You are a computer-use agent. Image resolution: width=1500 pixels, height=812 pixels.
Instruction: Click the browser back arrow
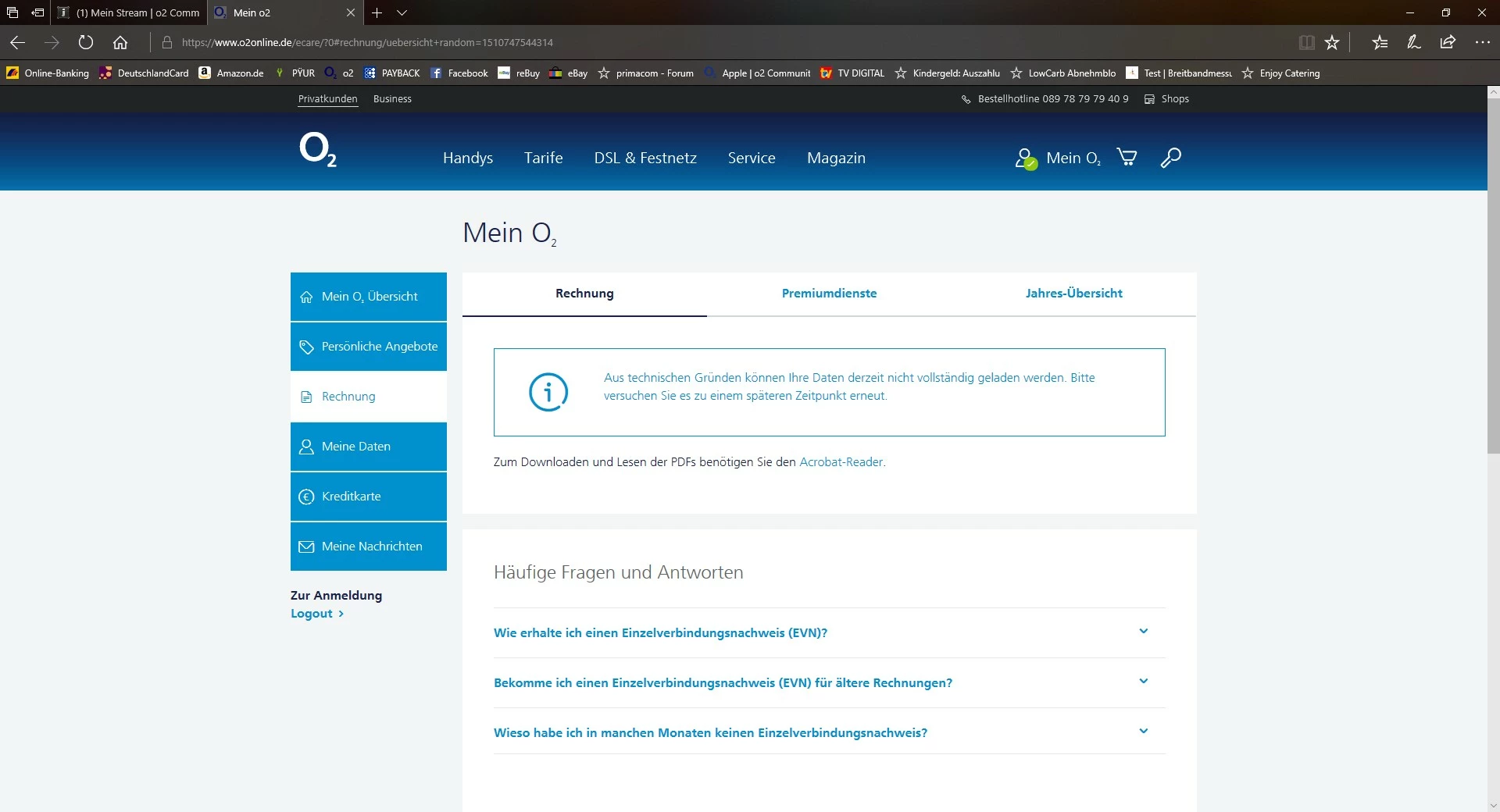tap(18, 42)
